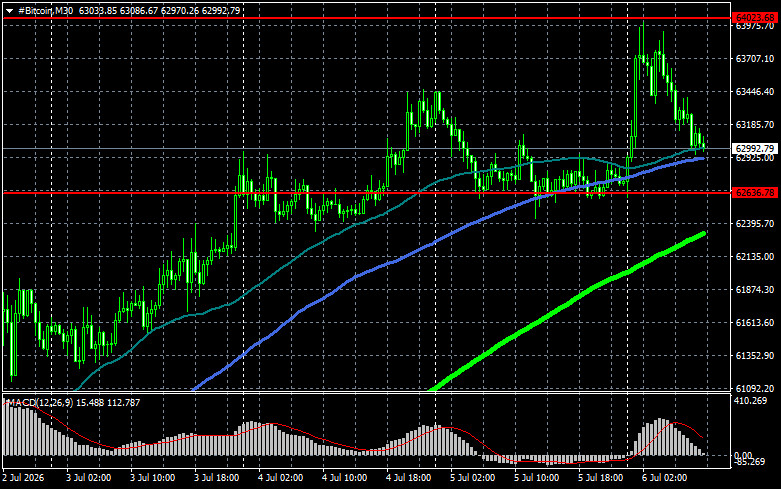Open the chart menu triangle beside #Bitcoin
The image size is (781, 489).
9,11
